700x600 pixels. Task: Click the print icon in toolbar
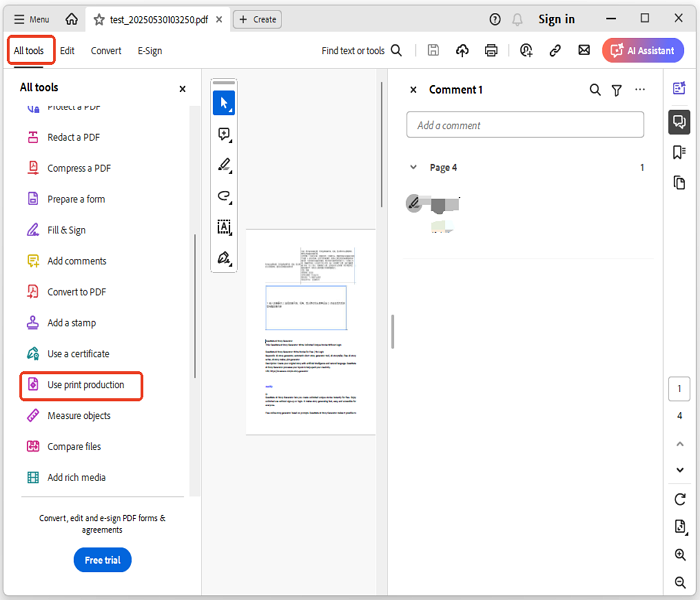[491, 50]
